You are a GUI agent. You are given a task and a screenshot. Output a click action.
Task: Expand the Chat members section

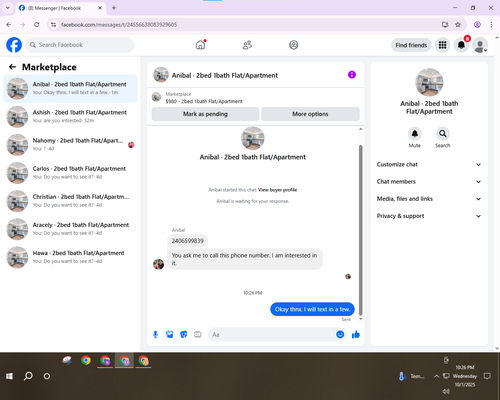tap(429, 182)
